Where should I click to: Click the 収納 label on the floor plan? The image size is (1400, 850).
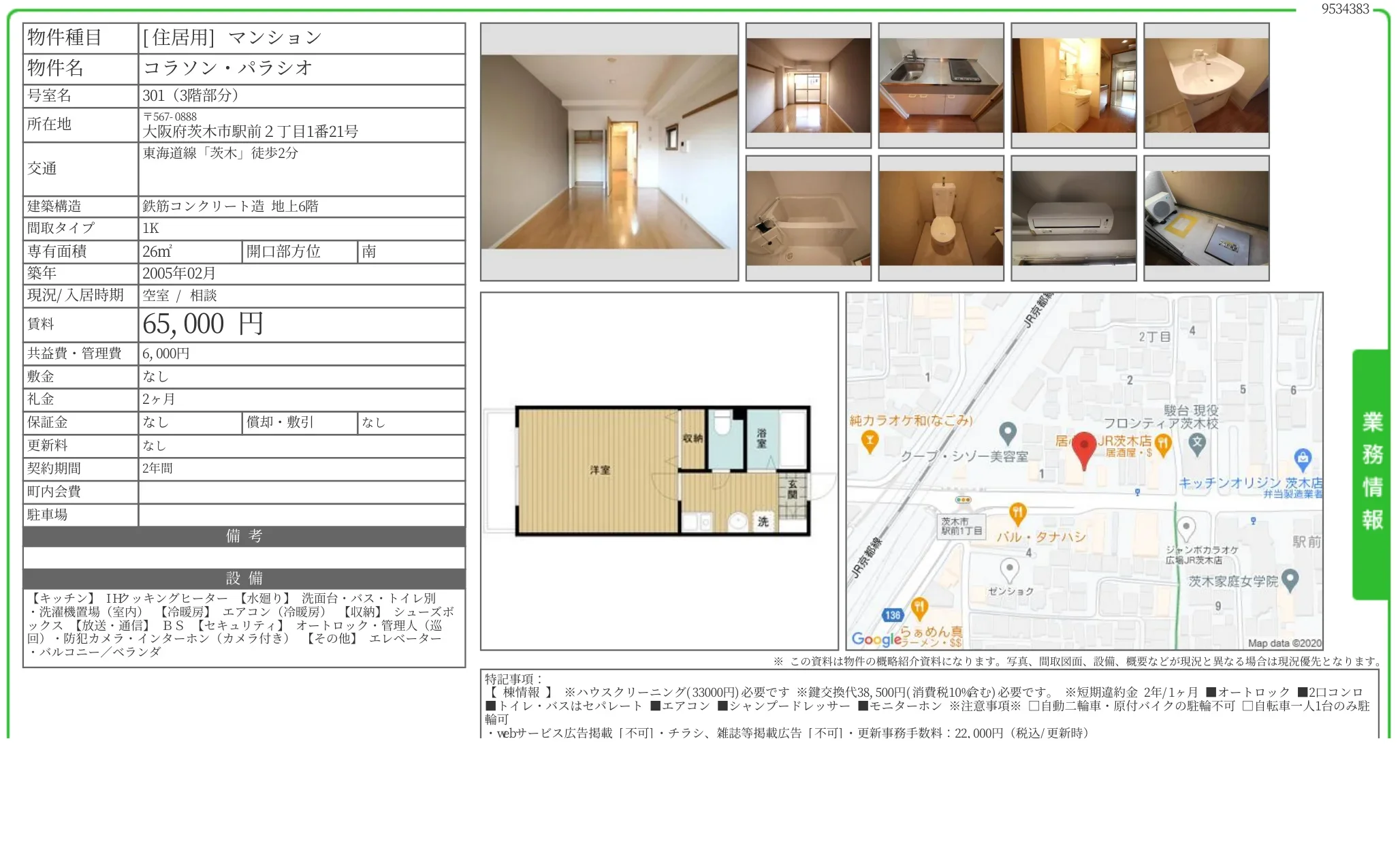[x=693, y=438]
